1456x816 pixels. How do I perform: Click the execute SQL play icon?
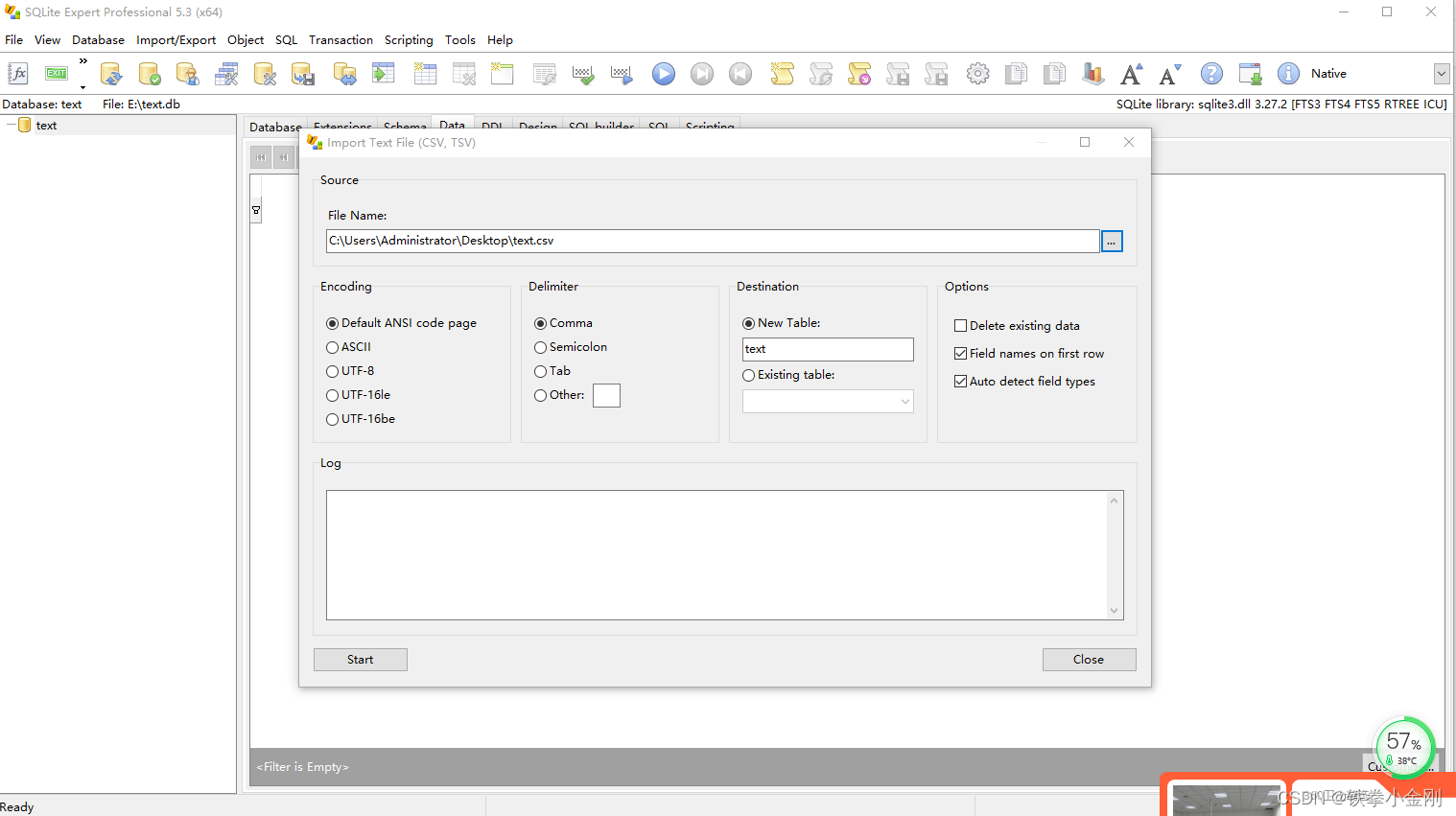[x=663, y=74]
